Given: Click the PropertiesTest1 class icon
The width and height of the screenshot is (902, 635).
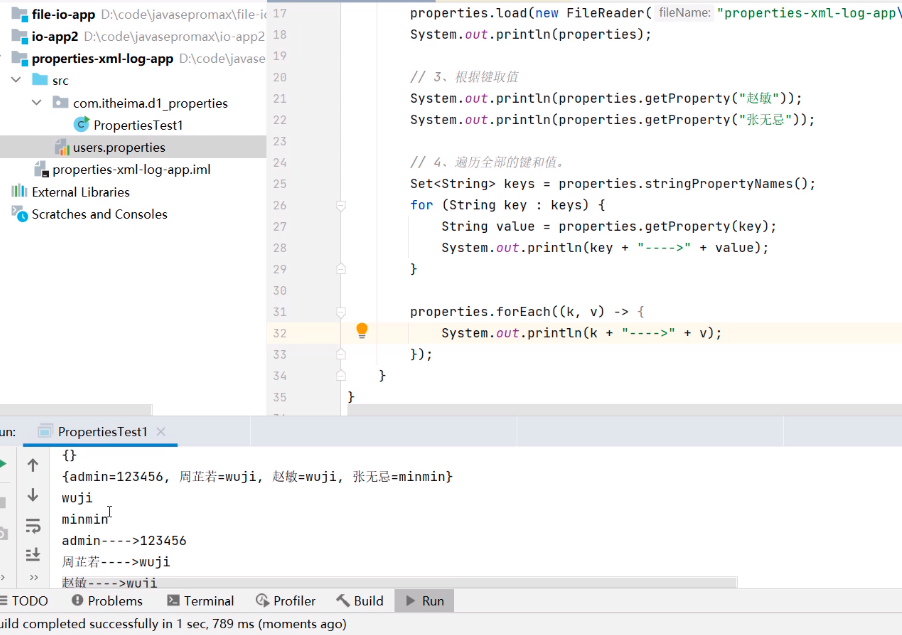Looking at the screenshot, I should pos(82,124).
